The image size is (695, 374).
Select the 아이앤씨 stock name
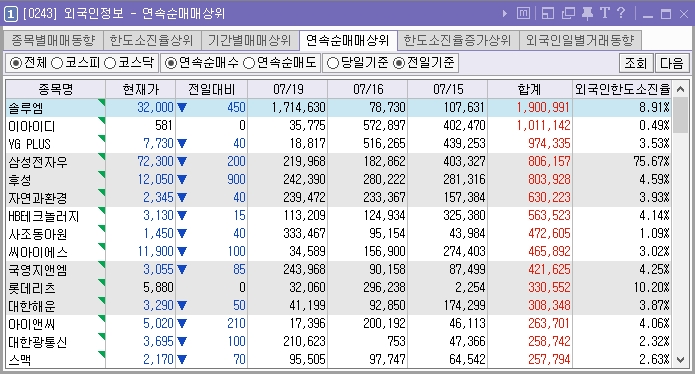32,324
